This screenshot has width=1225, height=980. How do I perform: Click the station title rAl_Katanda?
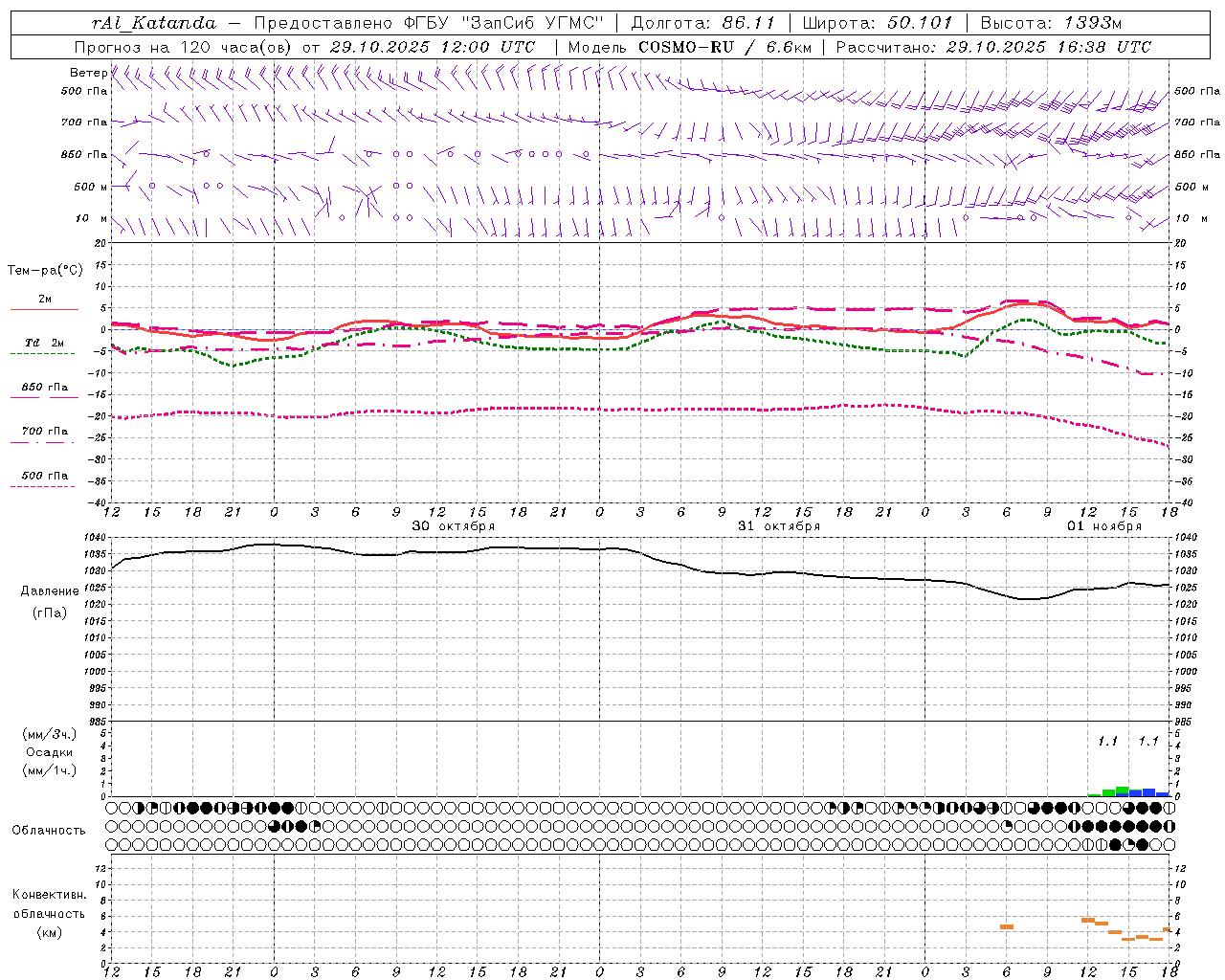coord(154,23)
